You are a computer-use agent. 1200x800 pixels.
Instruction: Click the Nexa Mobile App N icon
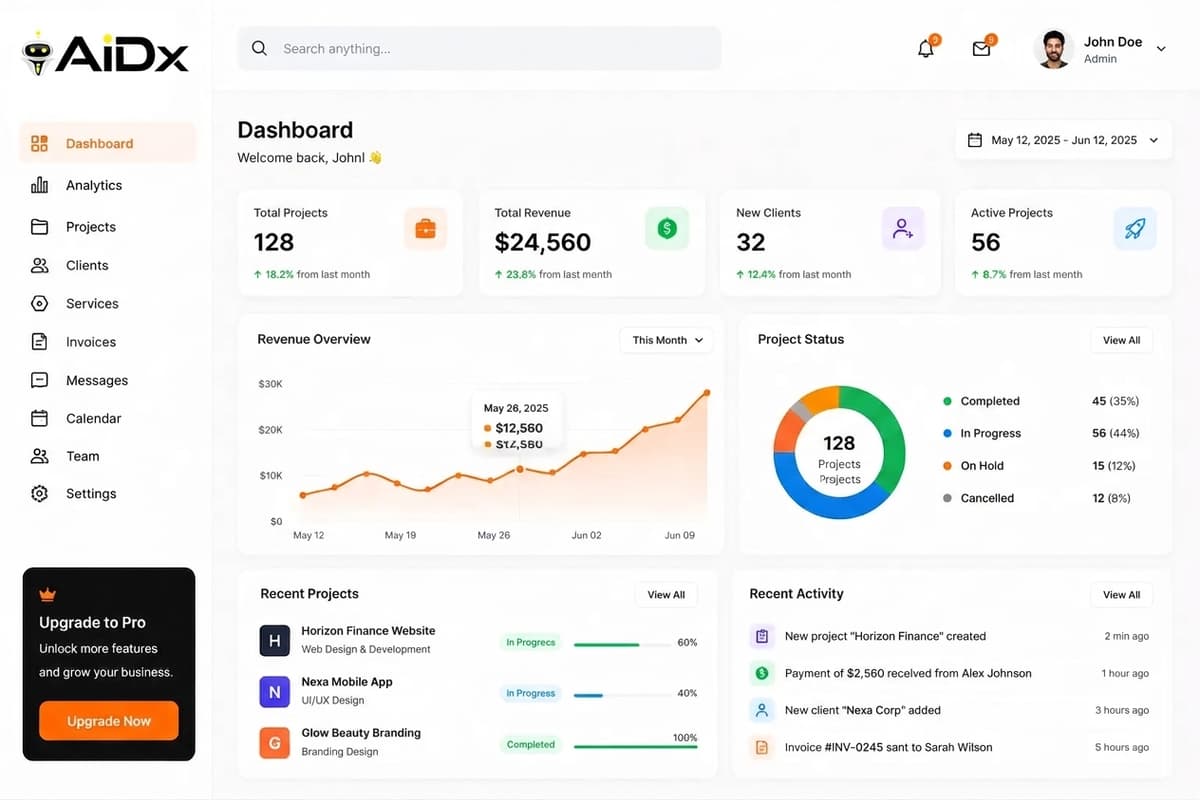275,691
